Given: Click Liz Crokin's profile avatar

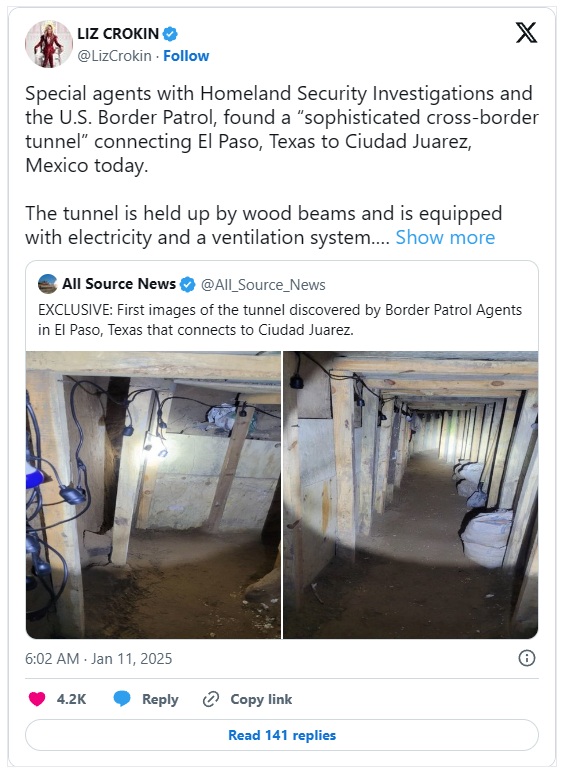Looking at the screenshot, I should pyautogui.click(x=48, y=44).
